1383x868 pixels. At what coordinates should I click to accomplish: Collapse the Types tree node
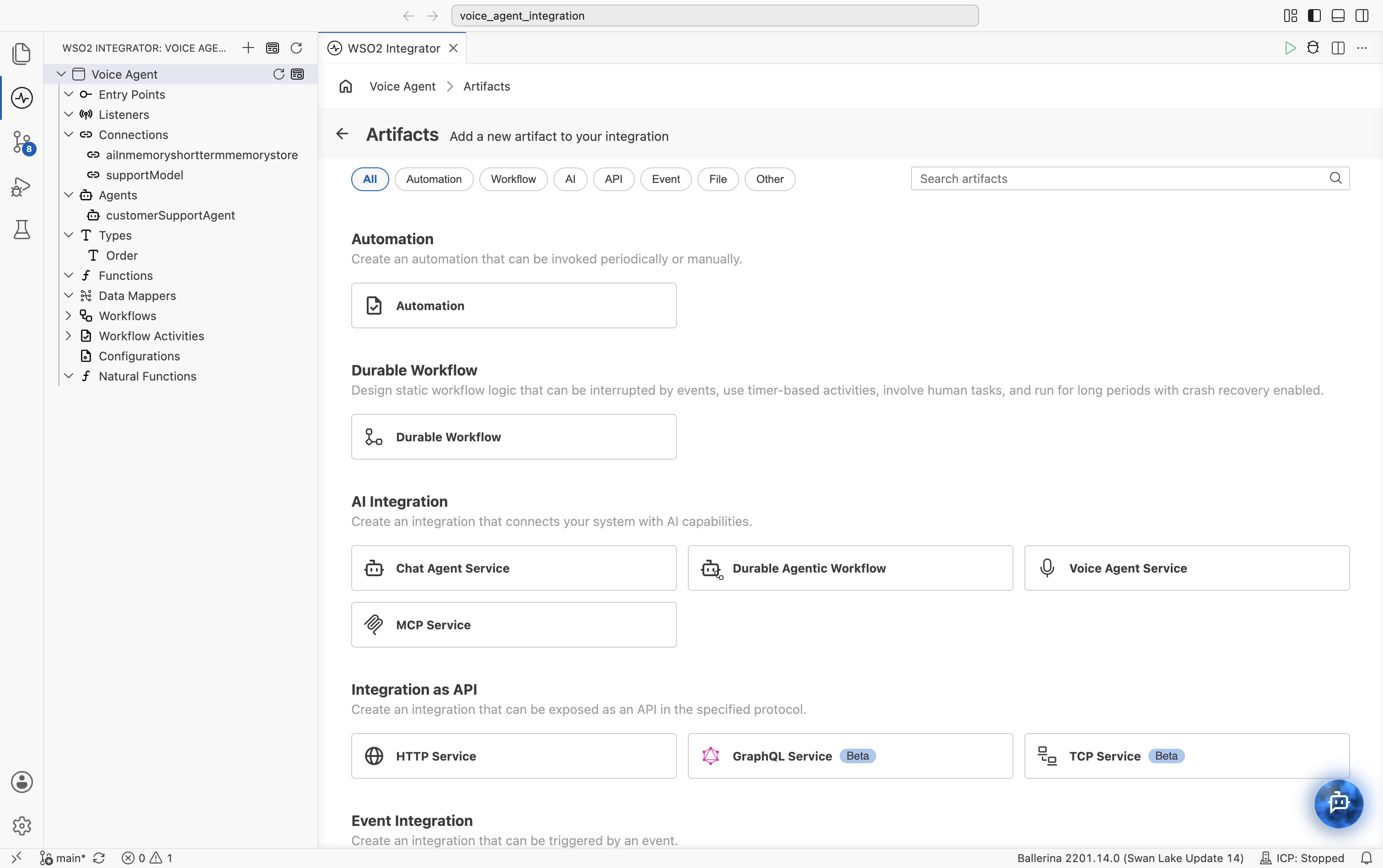[68, 235]
